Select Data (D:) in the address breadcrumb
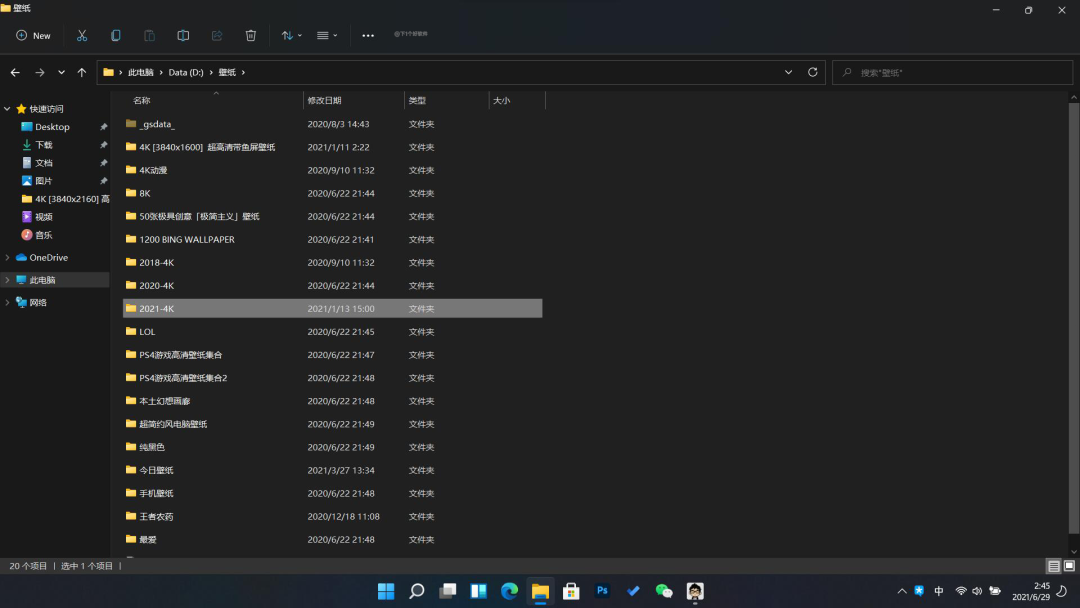This screenshot has width=1080, height=608. click(185, 72)
